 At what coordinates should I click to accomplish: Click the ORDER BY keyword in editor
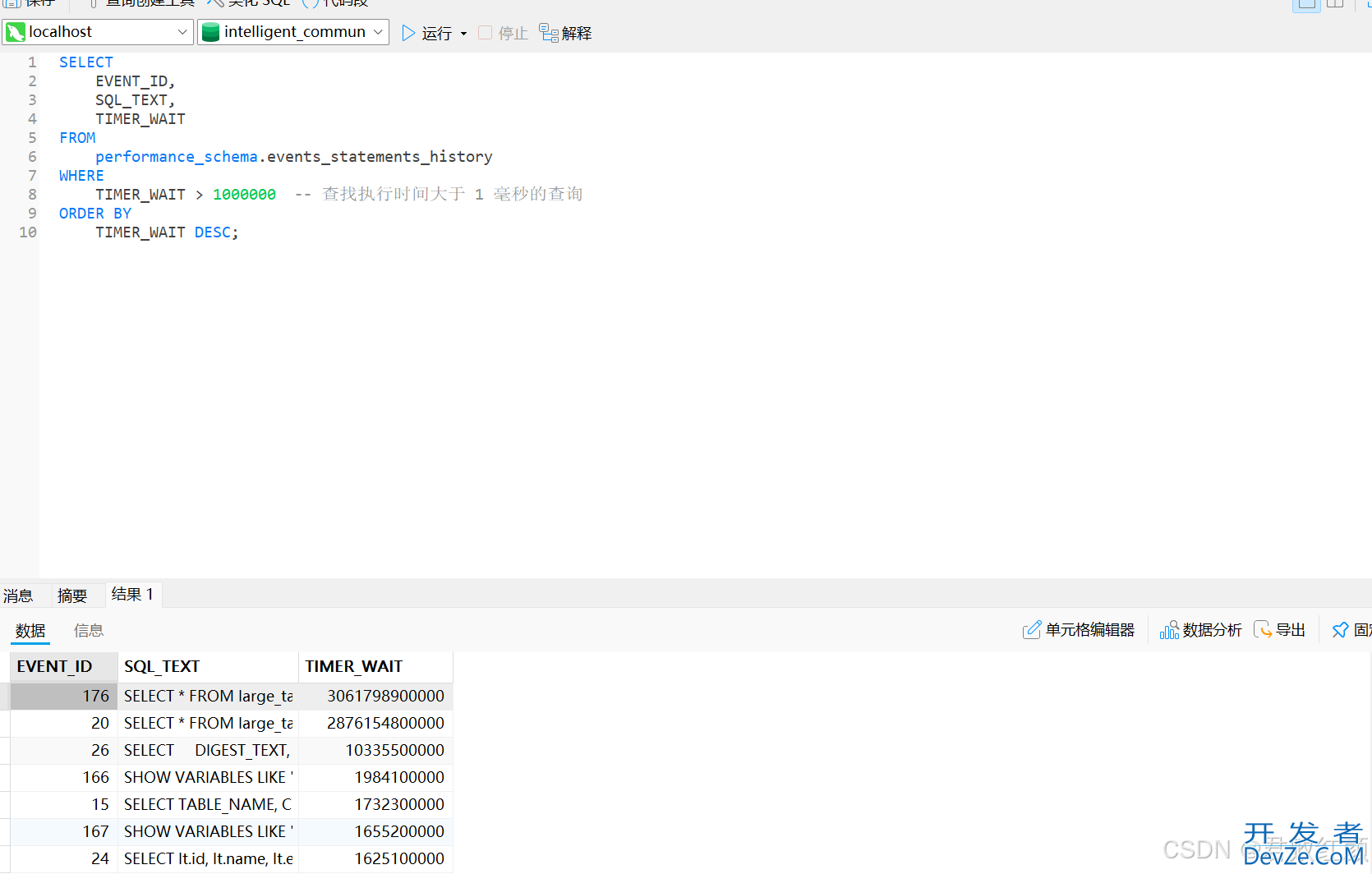pyautogui.click(x=95, y=214)
